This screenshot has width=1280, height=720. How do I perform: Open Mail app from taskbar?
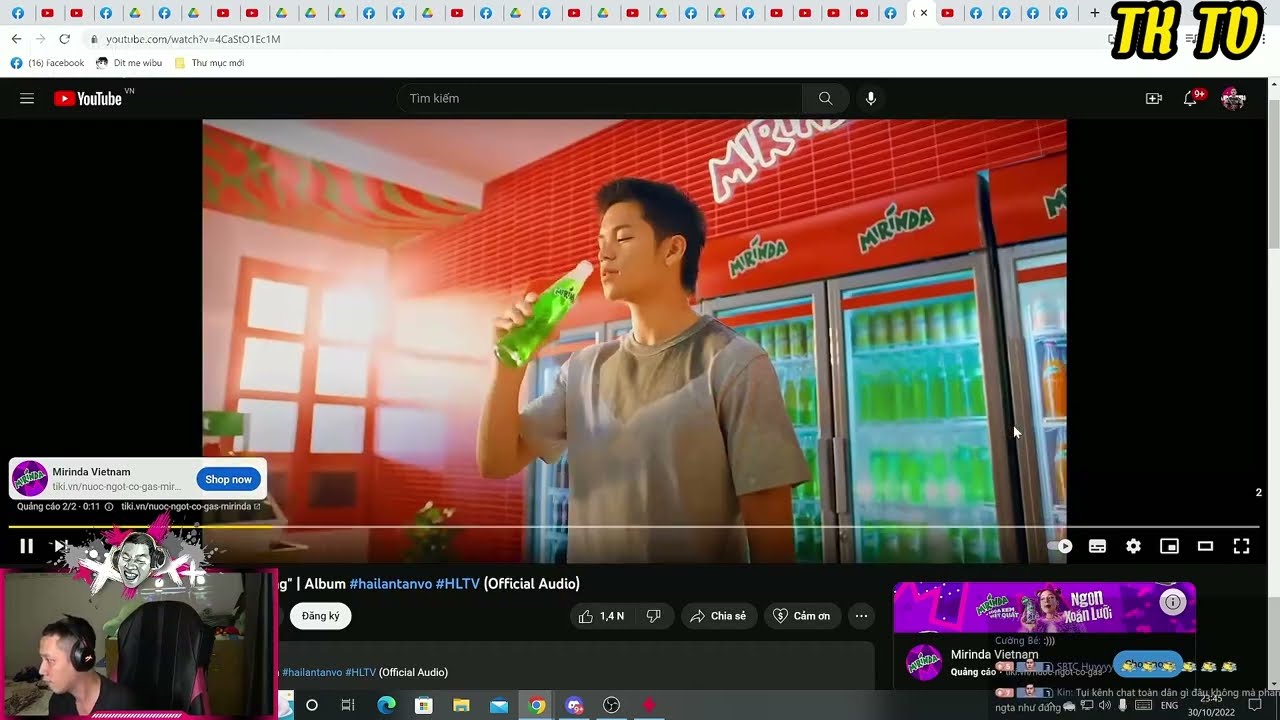499,705
